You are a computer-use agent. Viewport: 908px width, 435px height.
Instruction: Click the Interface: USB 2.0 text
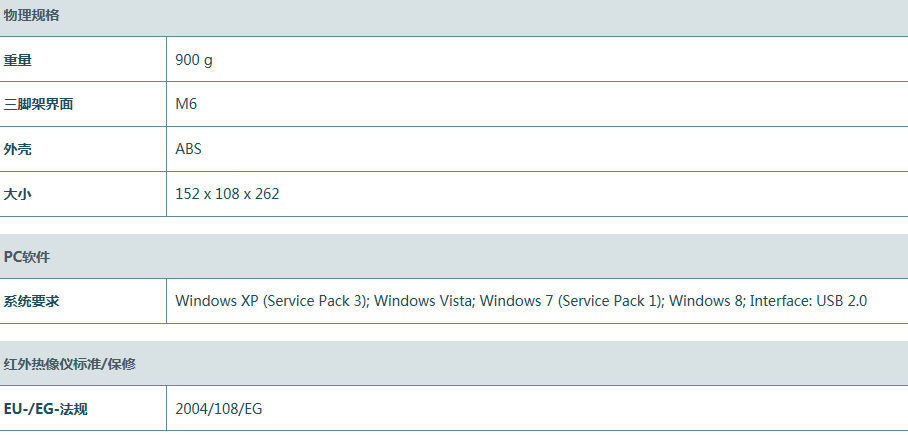(x=808, y=301)
